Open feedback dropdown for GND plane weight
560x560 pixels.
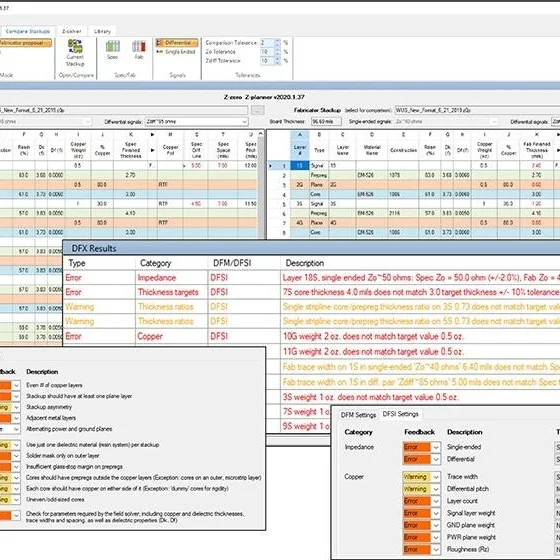pos(436,525)
